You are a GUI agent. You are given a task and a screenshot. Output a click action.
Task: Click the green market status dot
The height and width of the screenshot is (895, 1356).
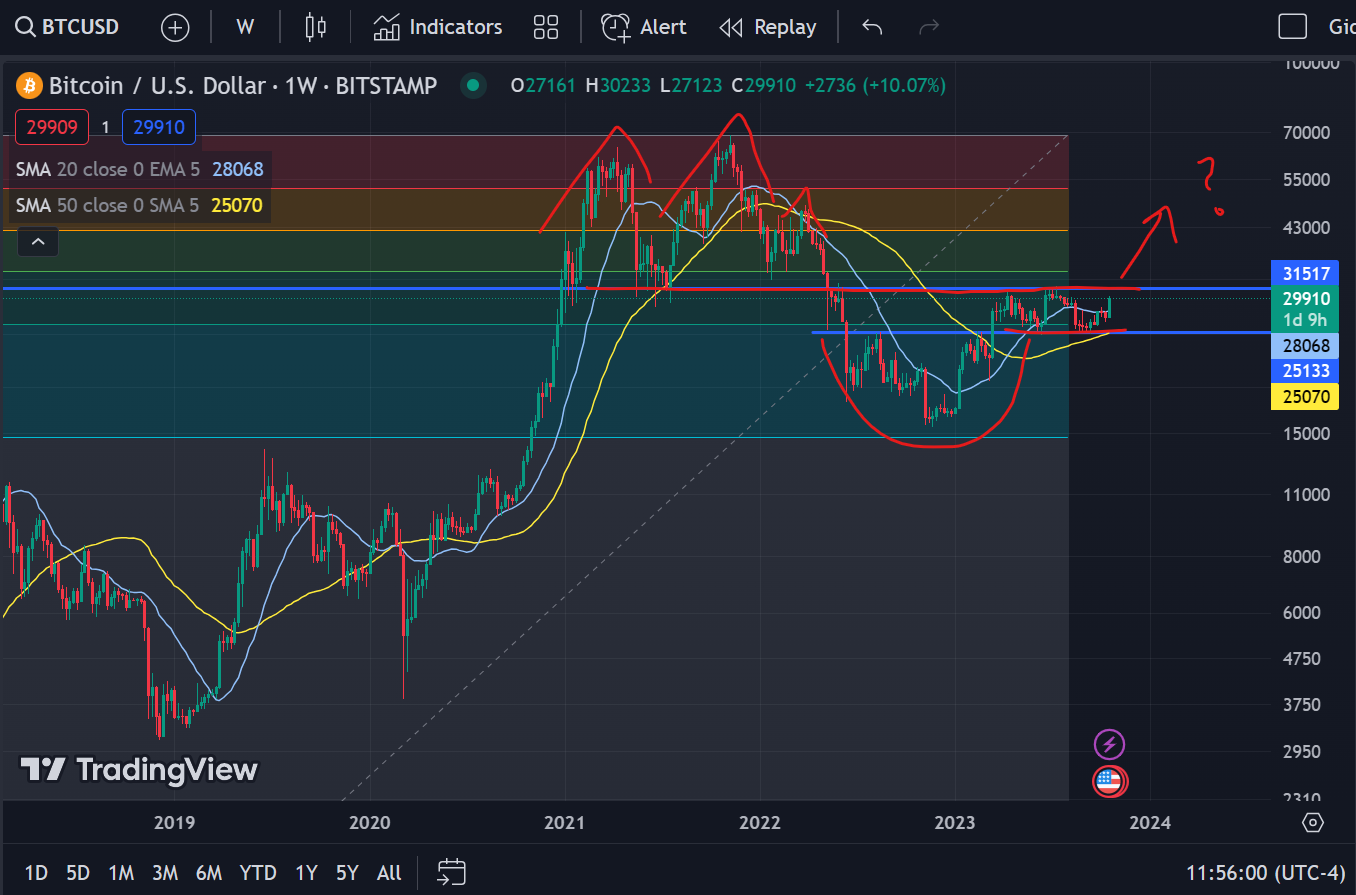pyautogui.click(x=473, y=86)
